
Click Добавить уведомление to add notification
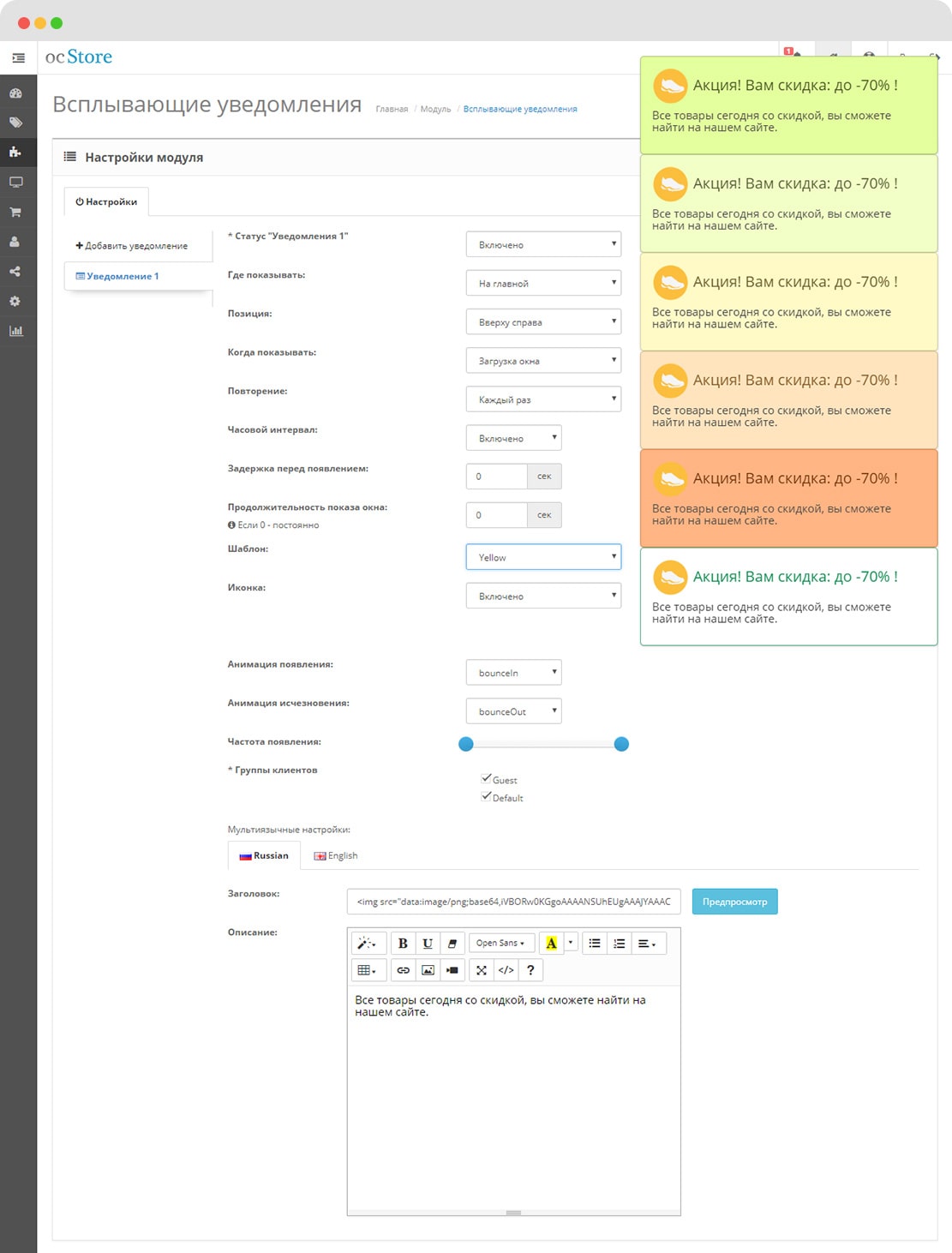tap(132, 246)
